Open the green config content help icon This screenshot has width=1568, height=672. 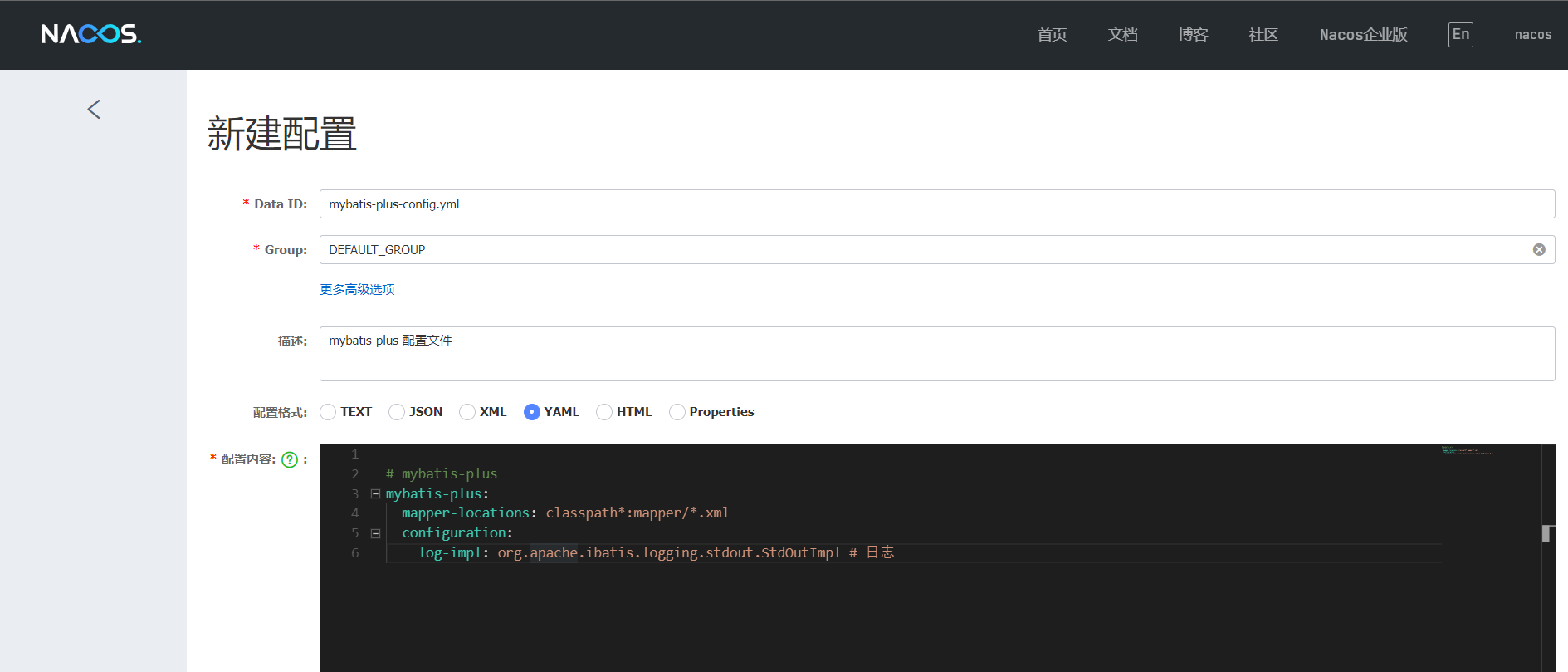click(290, 459)
